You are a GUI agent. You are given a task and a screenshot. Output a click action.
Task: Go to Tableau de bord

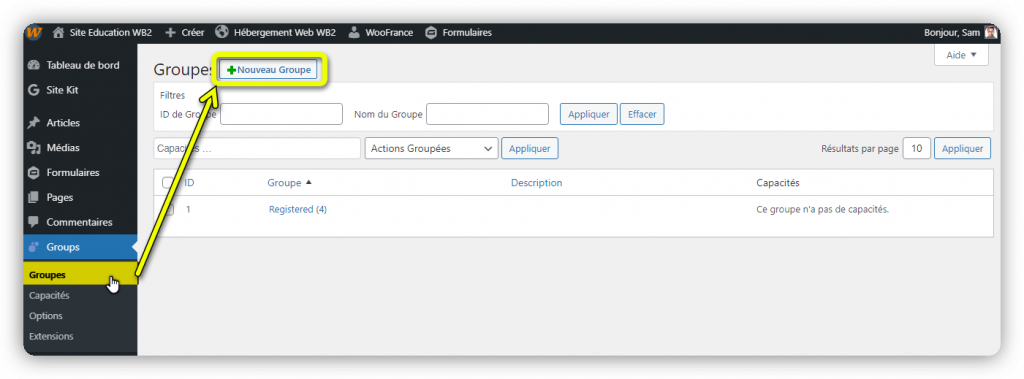pos(83,65)
